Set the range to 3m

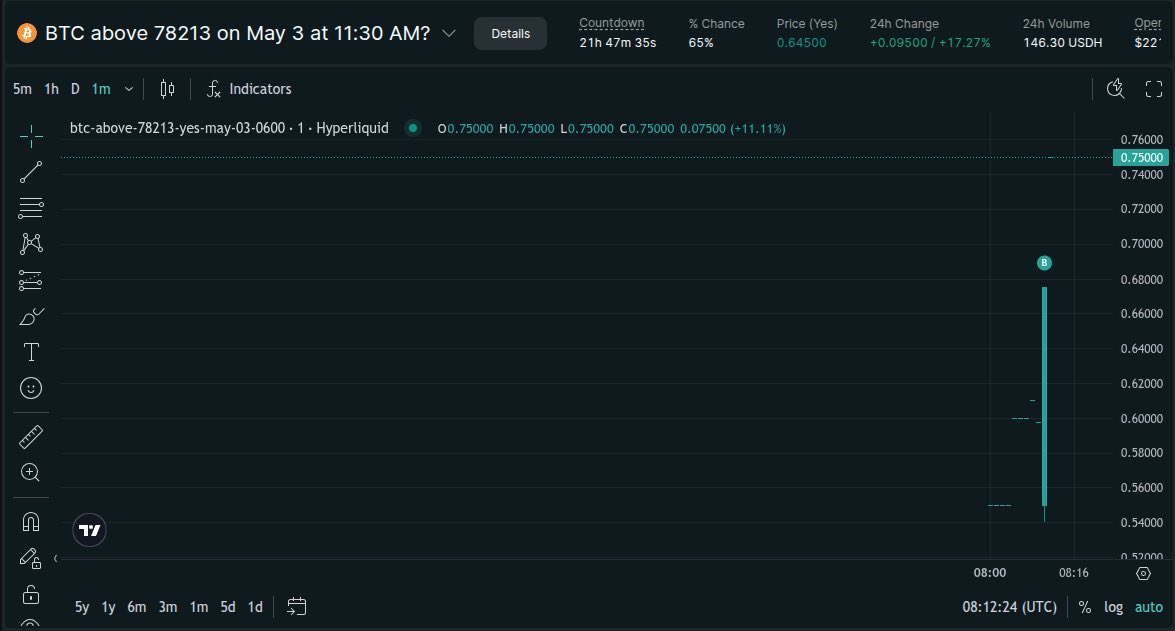(168, 607)
